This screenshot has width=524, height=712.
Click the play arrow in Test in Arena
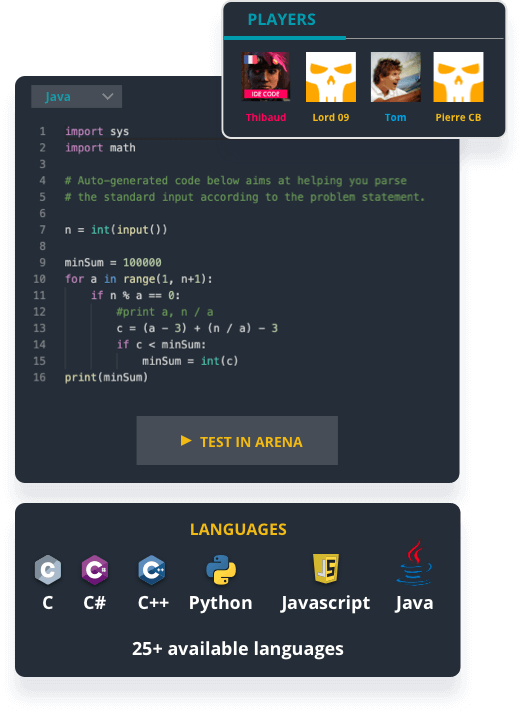[x=186, y=440]
